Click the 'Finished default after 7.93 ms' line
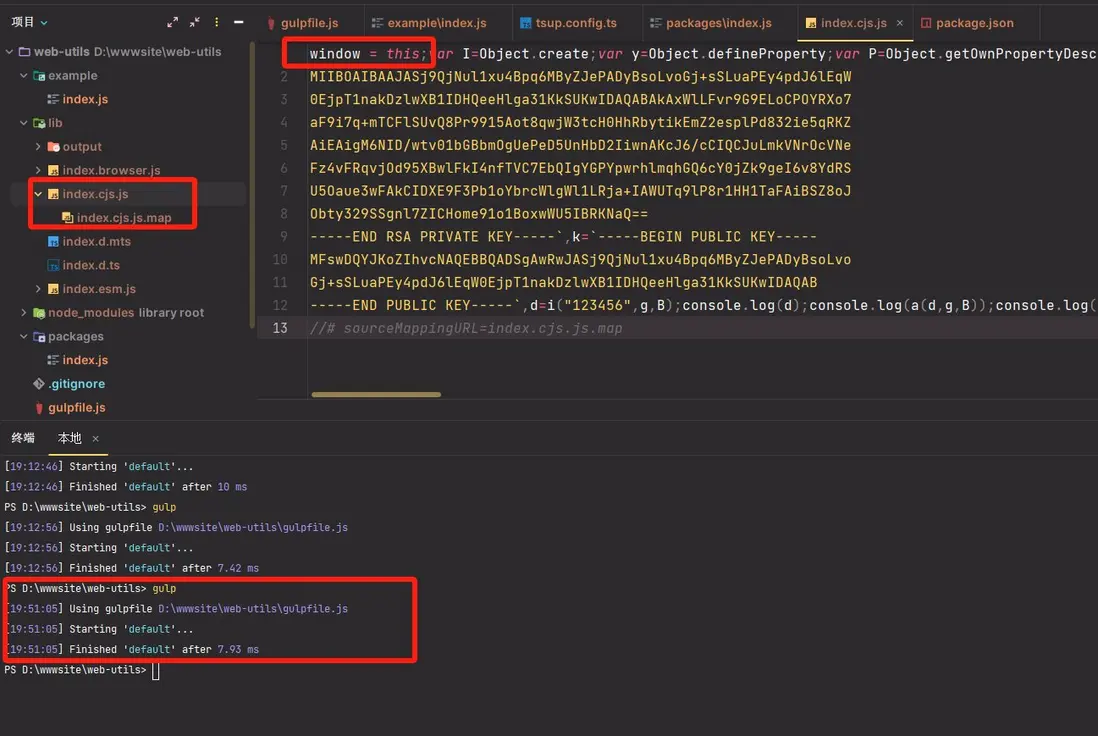The height and width of the screenshot is (736, 1098). (x=132, y=649)
